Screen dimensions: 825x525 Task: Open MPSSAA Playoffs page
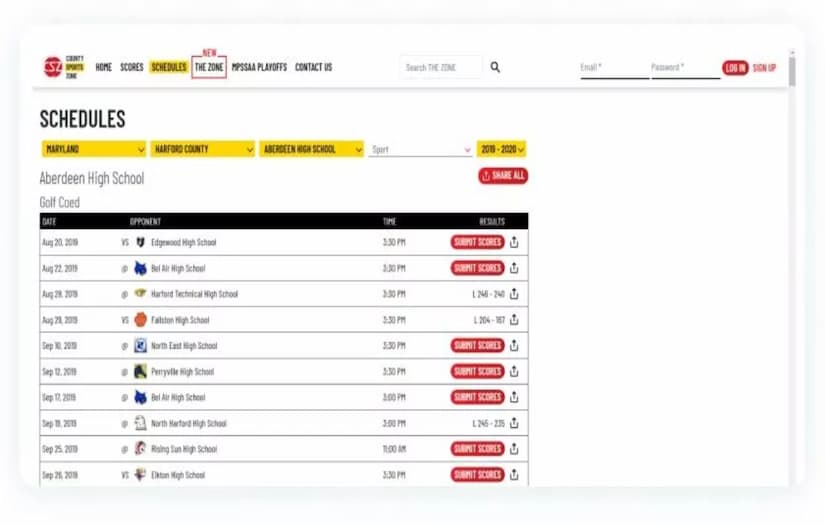click(x=259, y=67)
